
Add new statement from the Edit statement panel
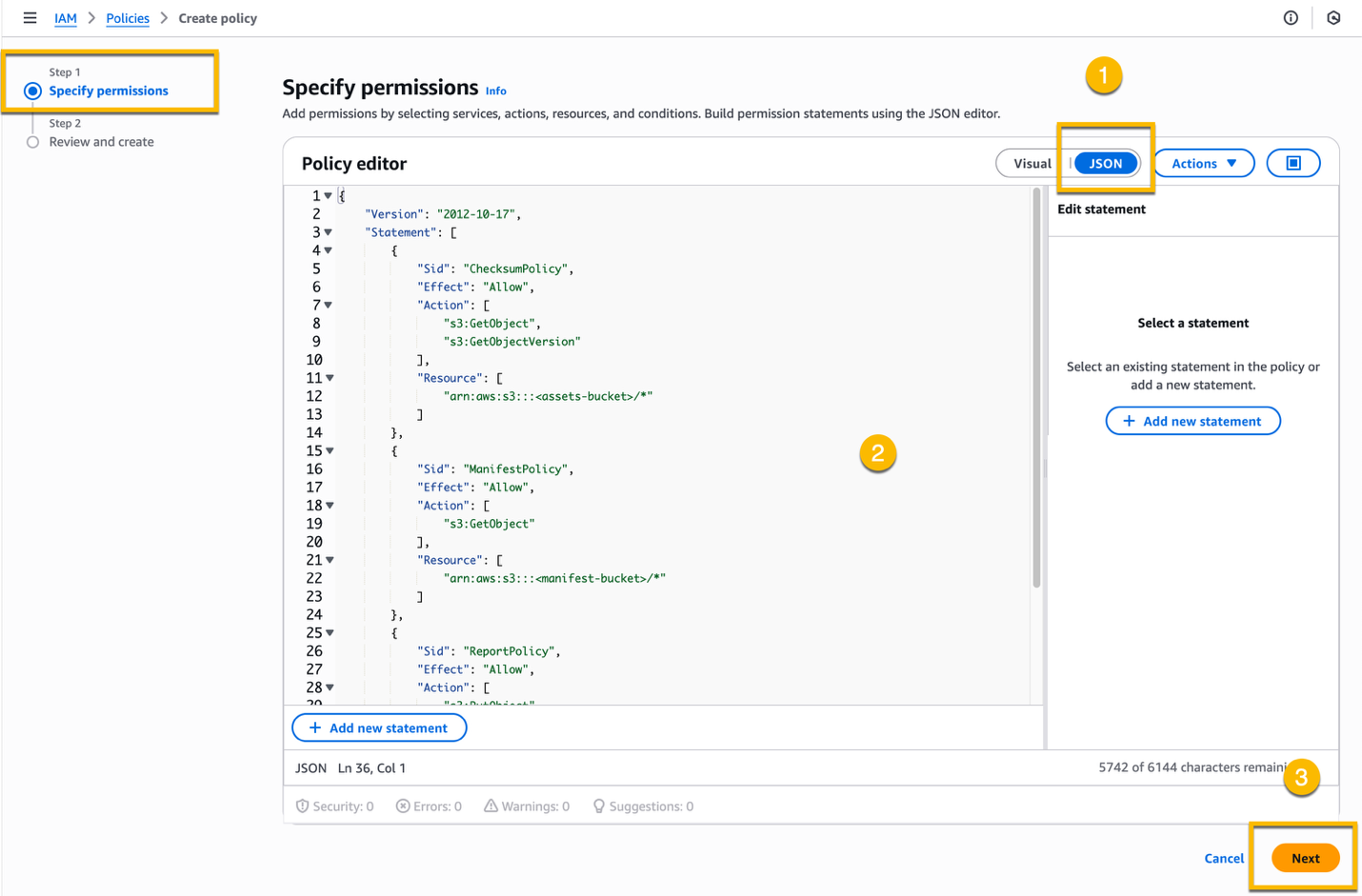click(1192, 420)
